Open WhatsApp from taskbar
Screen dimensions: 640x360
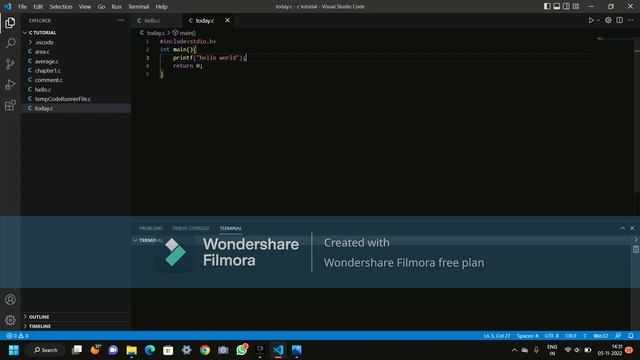(x=242, y=350)
